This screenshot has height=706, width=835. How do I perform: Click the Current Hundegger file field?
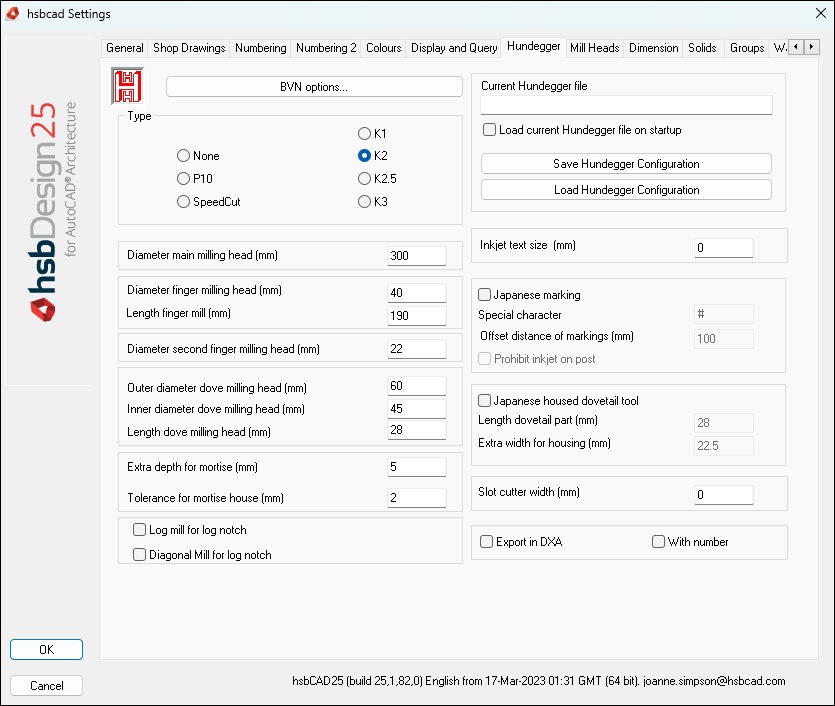pos(626,105)
